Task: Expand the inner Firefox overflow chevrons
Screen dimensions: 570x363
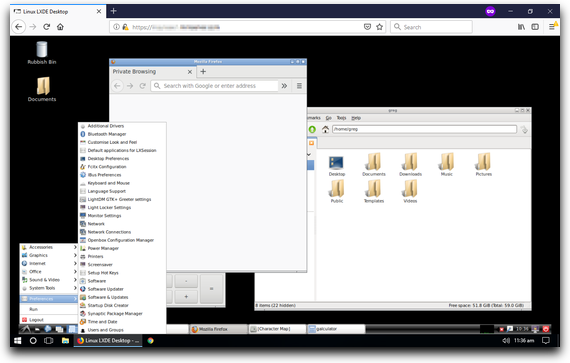Action: pos(284,86)
